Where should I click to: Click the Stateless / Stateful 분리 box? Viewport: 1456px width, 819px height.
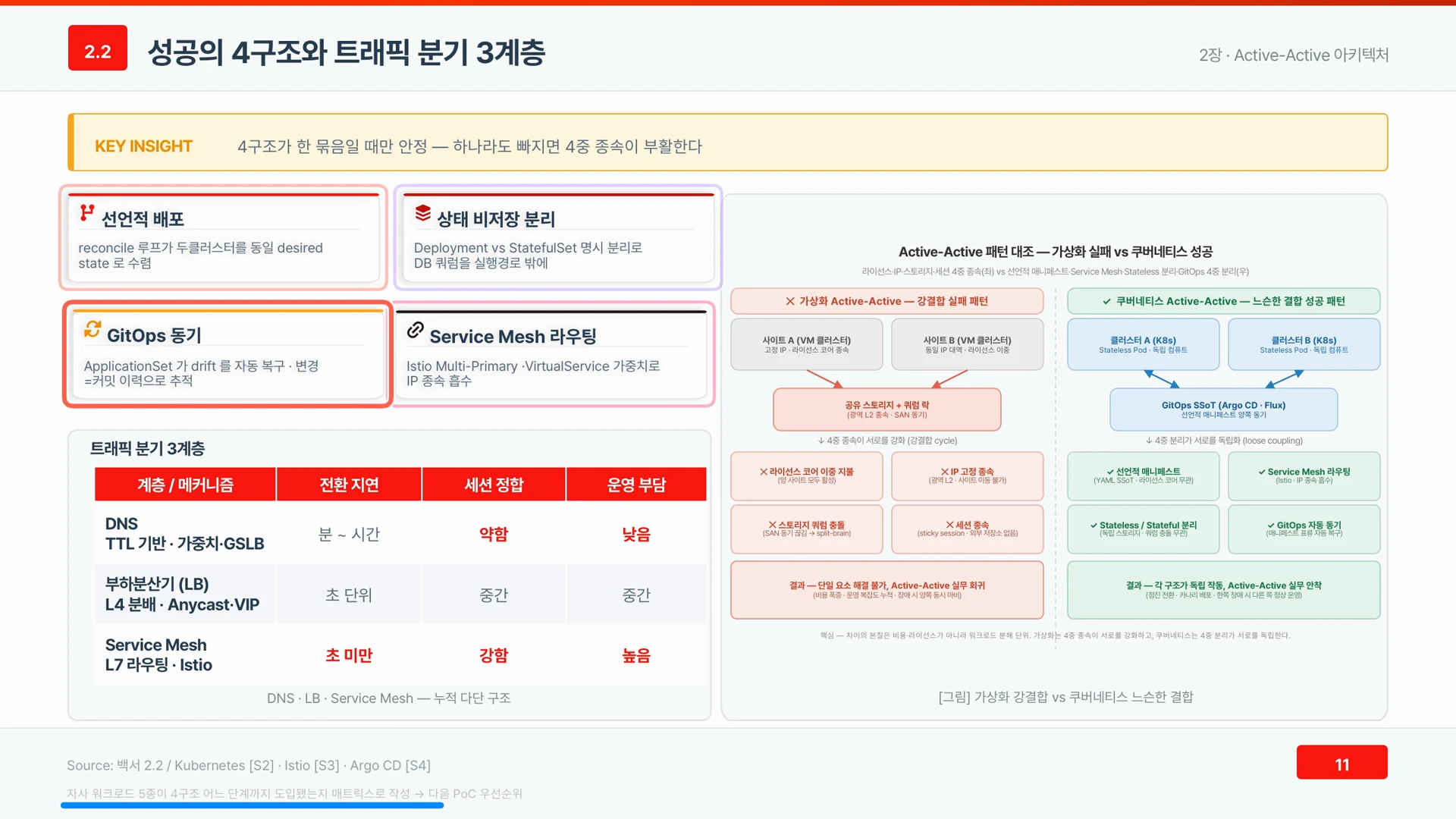tap(1143, 529)
